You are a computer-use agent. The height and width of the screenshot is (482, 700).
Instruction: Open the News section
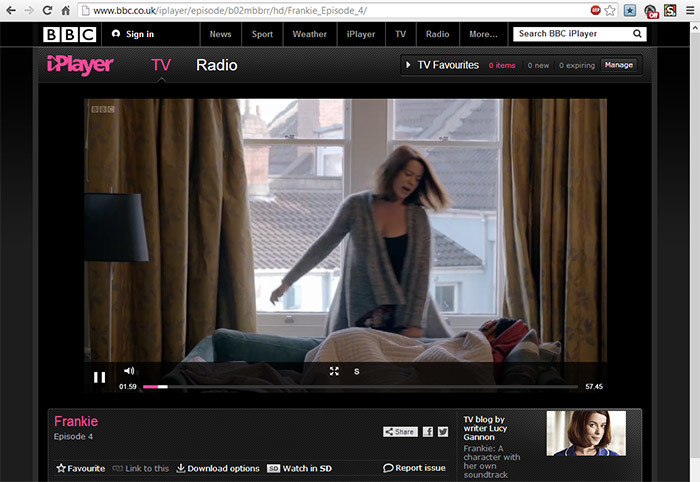tap(221, 34)
